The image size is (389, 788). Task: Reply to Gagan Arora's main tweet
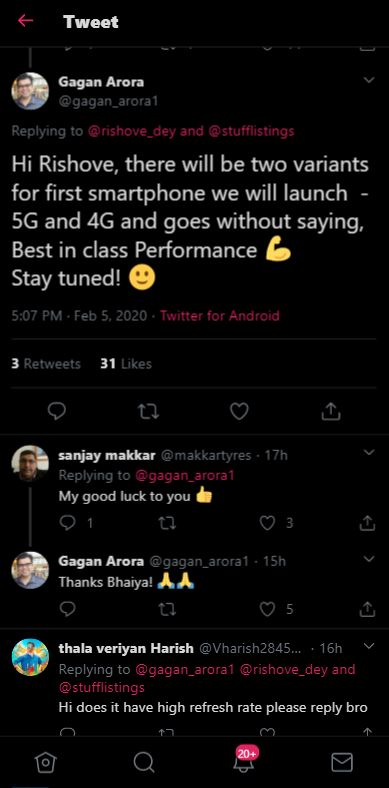point(57,412)
